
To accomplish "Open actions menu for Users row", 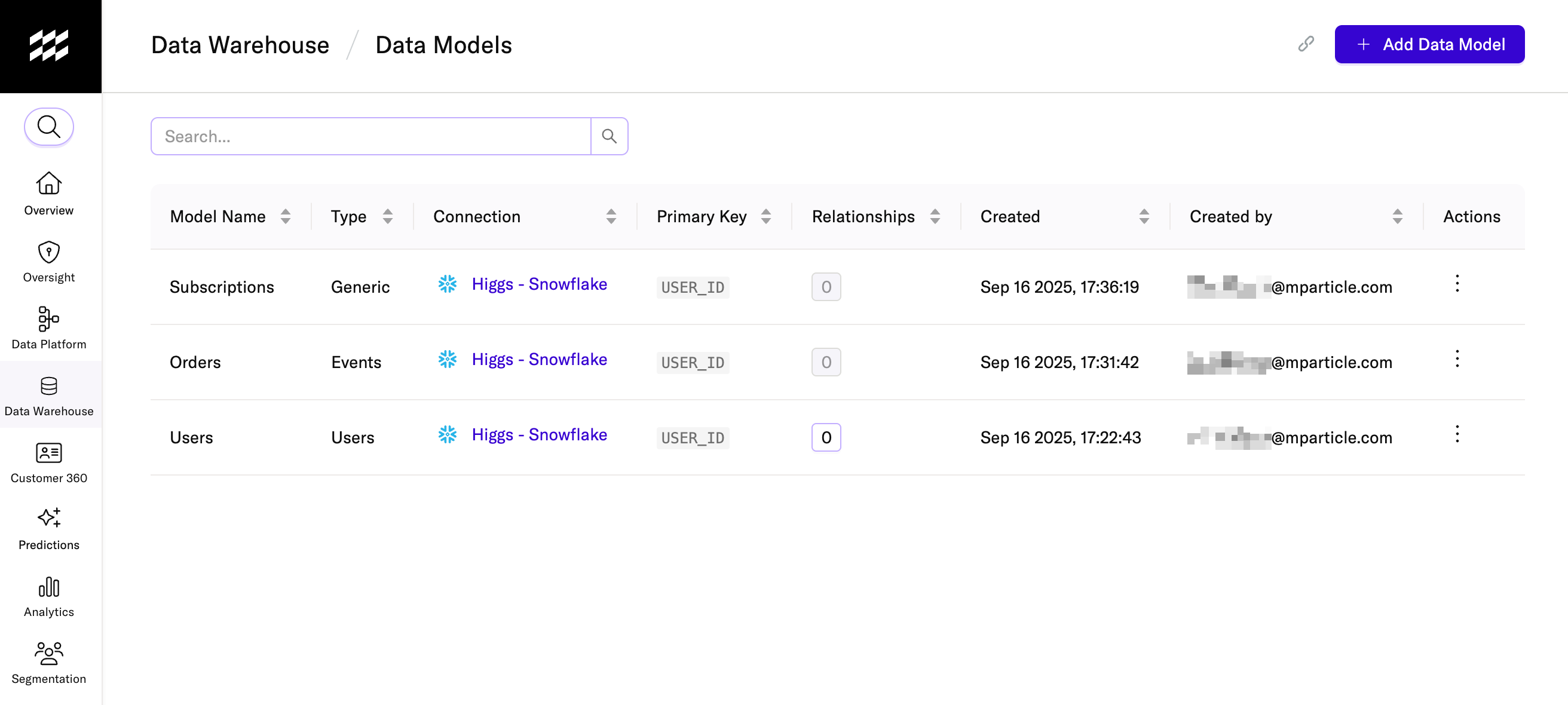I will [x=1457, y=434].
